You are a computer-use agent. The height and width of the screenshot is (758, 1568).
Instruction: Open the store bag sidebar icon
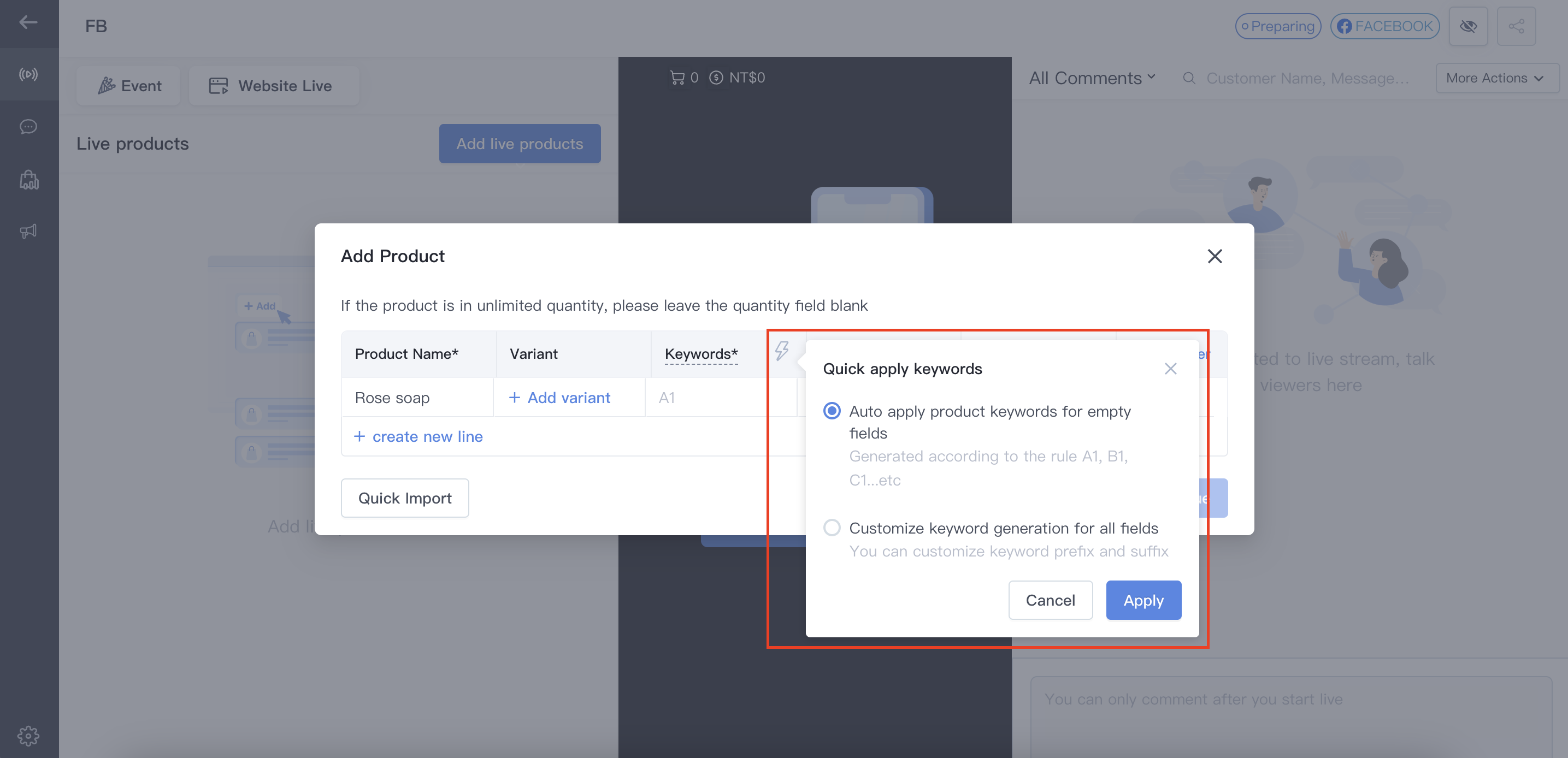pyautogui.click(x=28, y=180)
